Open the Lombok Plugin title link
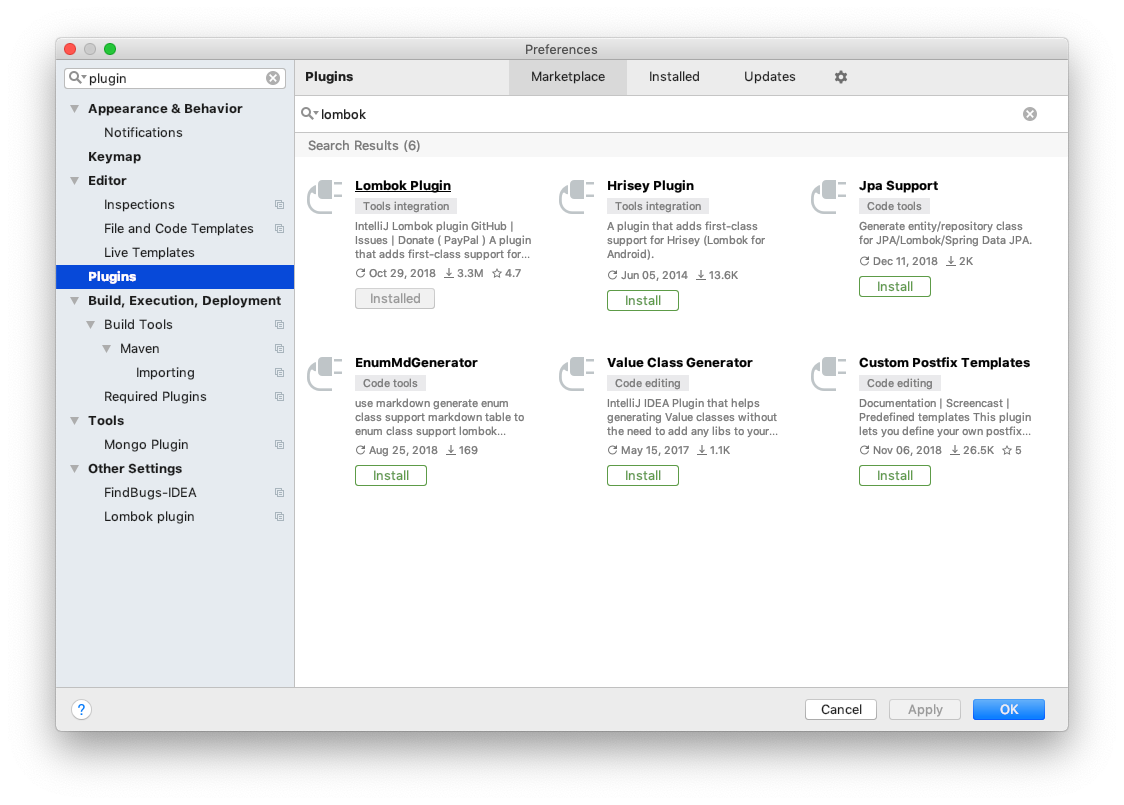1124x805 pixels. tap(403, 186)
